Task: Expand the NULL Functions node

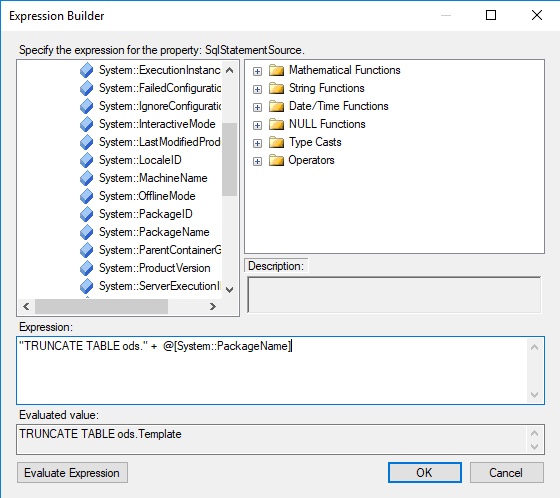Action: [x=257, y=125]
